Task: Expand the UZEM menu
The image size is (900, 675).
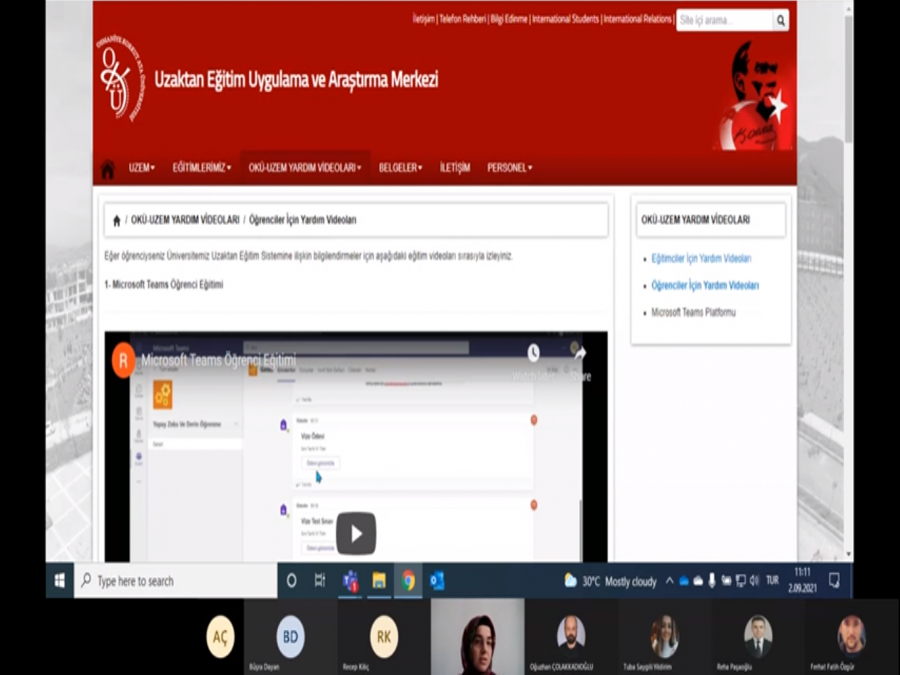Action: [141, 168]
